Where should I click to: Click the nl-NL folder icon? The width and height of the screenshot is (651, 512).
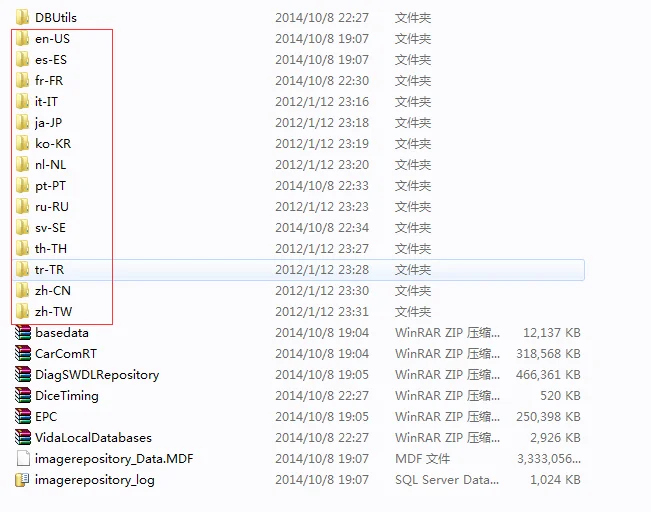[22, 164]
